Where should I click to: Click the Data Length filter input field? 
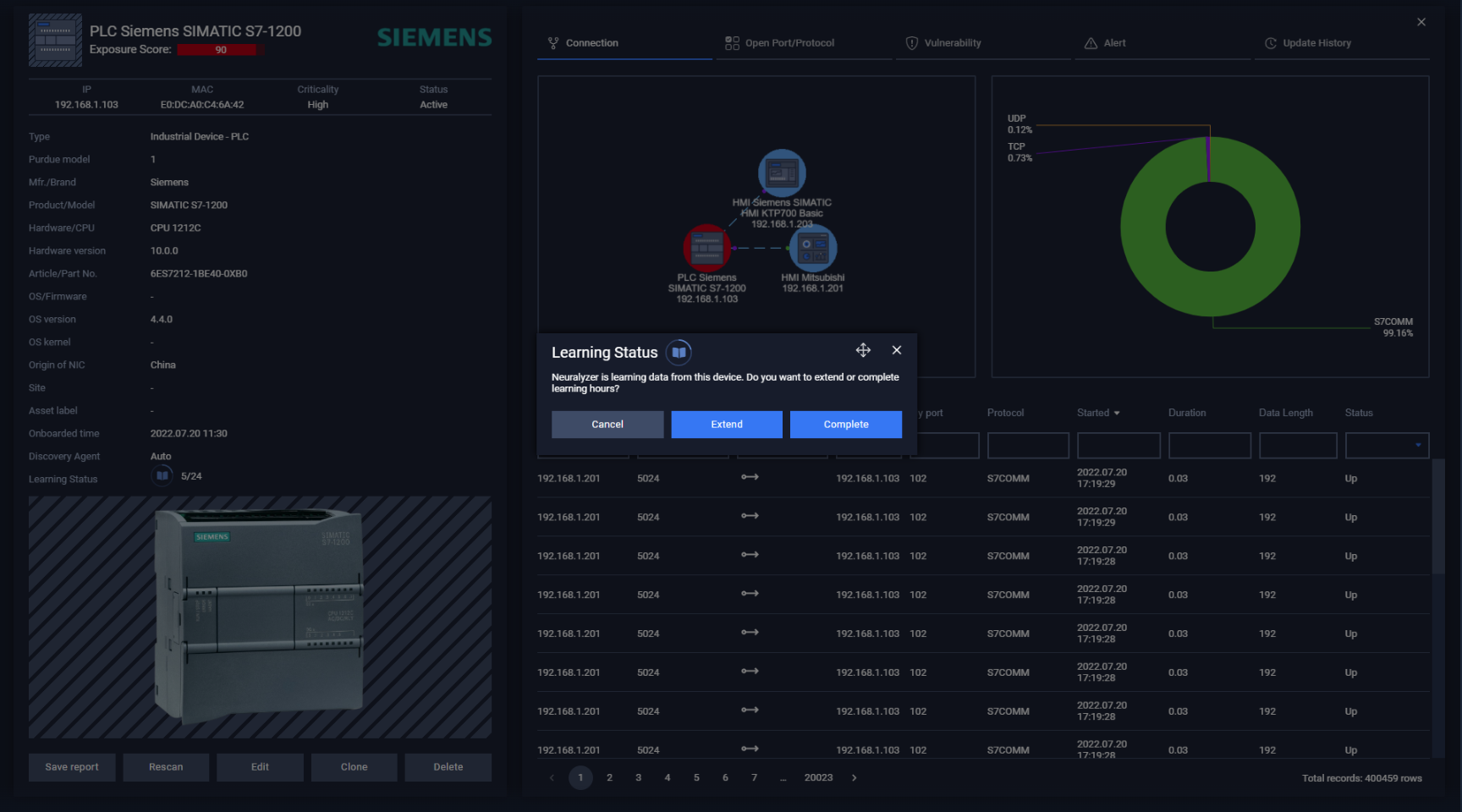(x=1298, y=445)
